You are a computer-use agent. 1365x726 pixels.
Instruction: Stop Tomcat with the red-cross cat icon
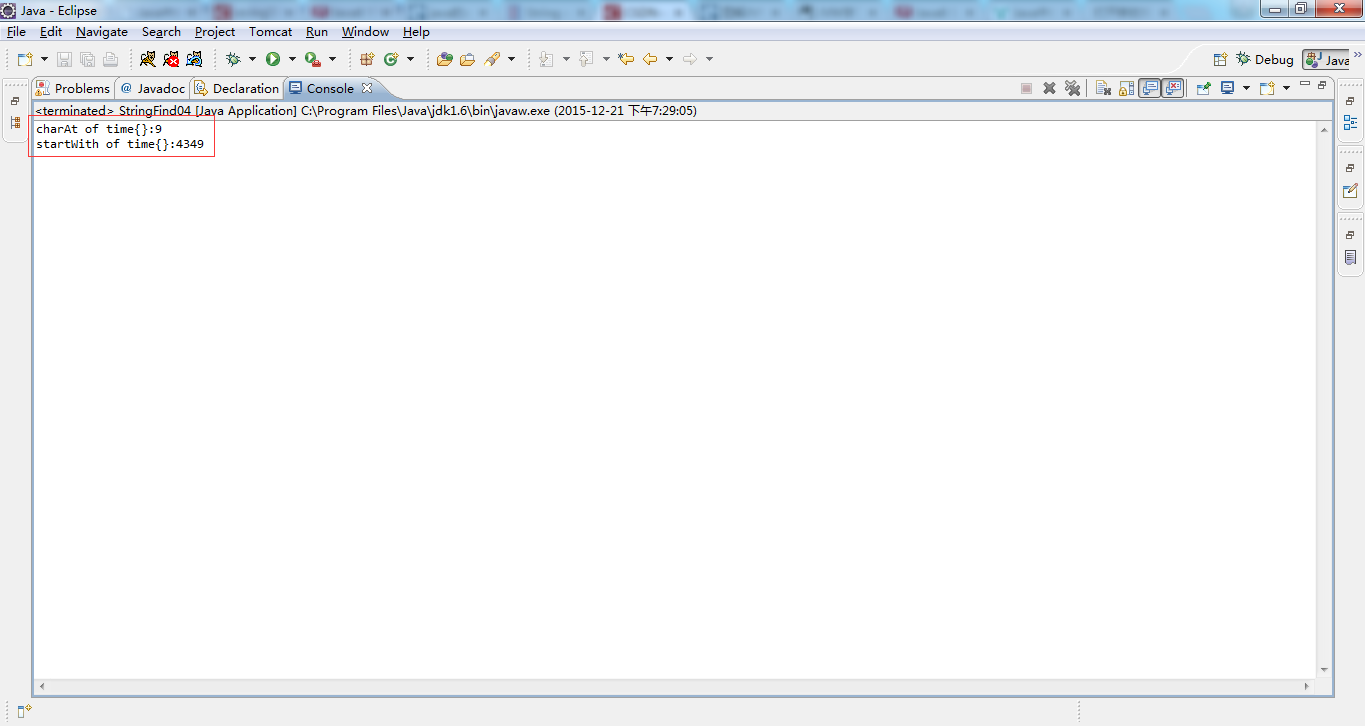pos(171,59)
